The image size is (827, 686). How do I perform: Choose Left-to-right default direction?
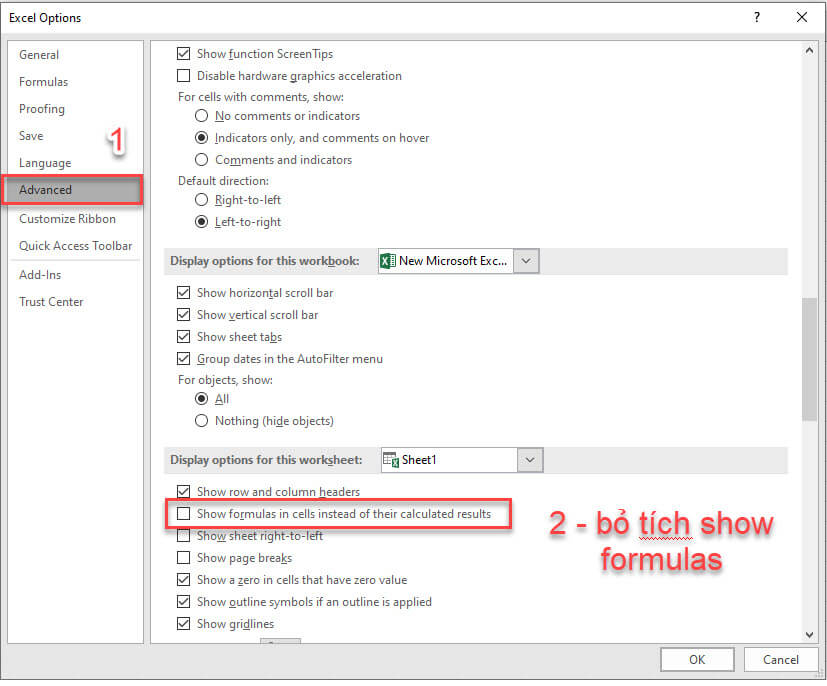tap(201, 222)
